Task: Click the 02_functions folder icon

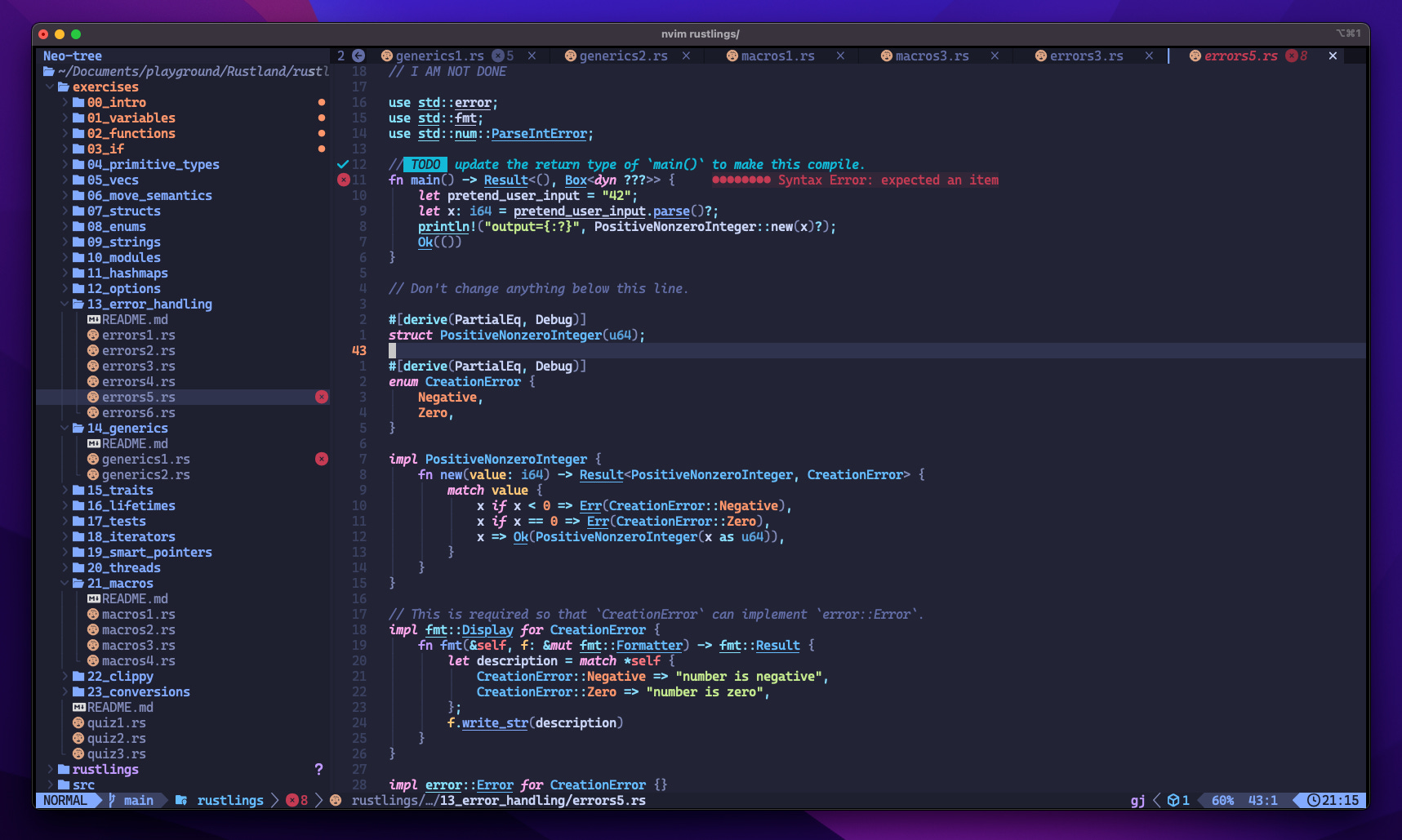Action: click(78, 133)
